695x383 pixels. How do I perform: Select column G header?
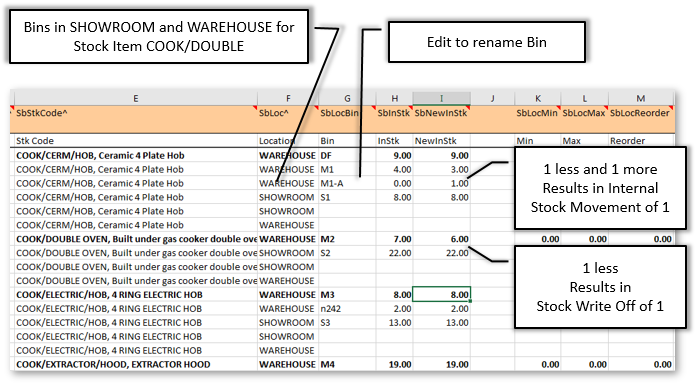point(348,98)
